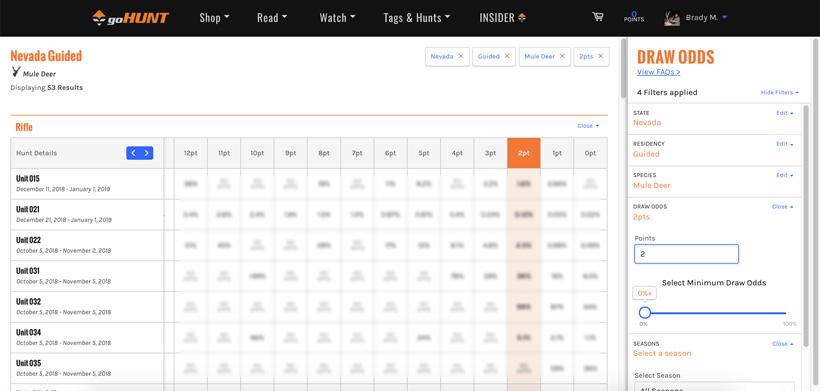Collapse the Rifle section via Close
820x391 pixels.
click(x=588, y=126)
